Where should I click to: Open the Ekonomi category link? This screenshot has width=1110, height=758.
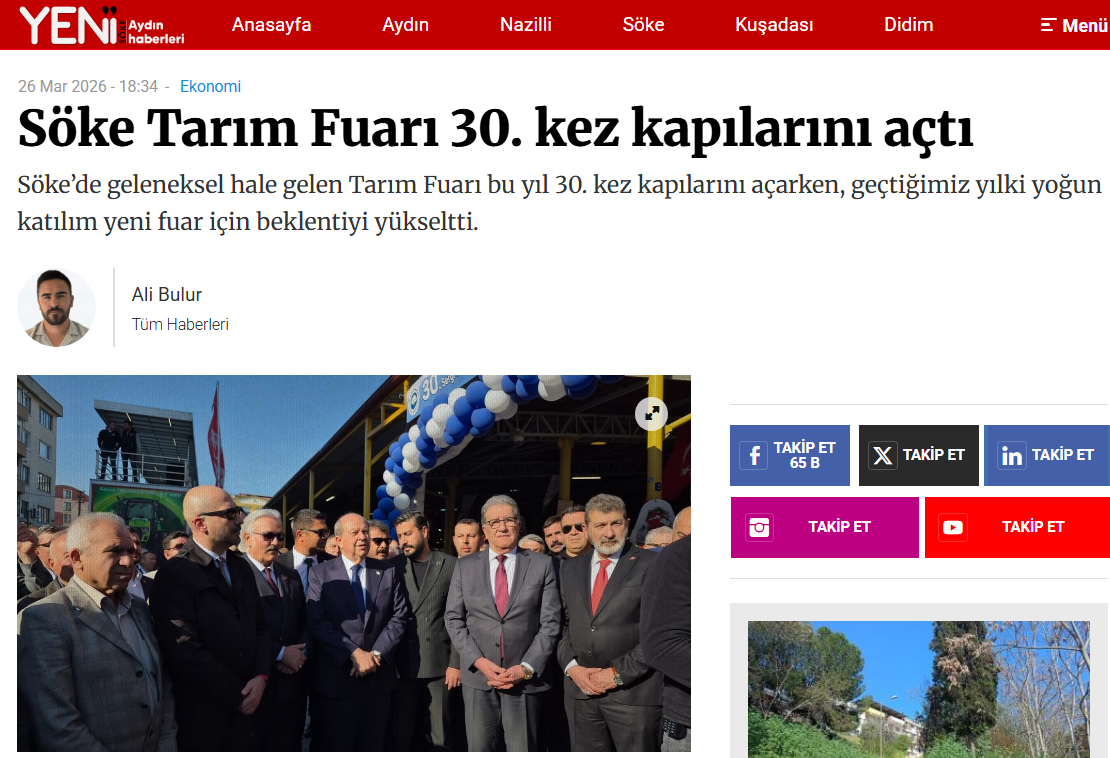click(x=210, y=86)
